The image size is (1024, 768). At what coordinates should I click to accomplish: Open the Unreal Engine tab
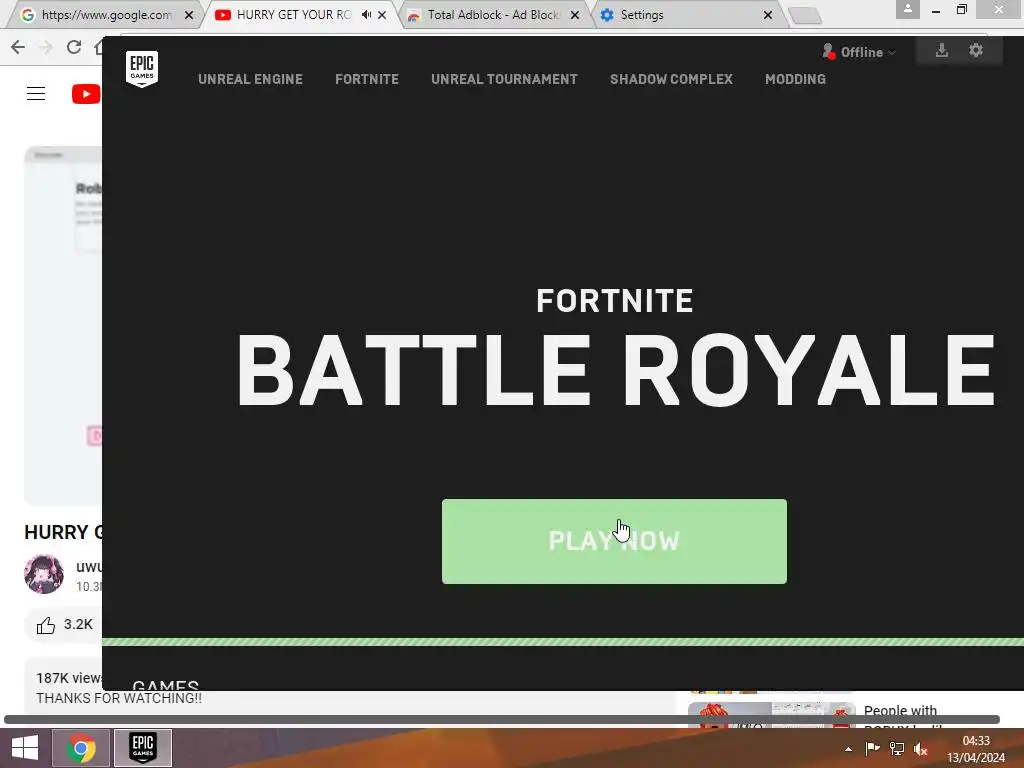[x=250, y=79]
